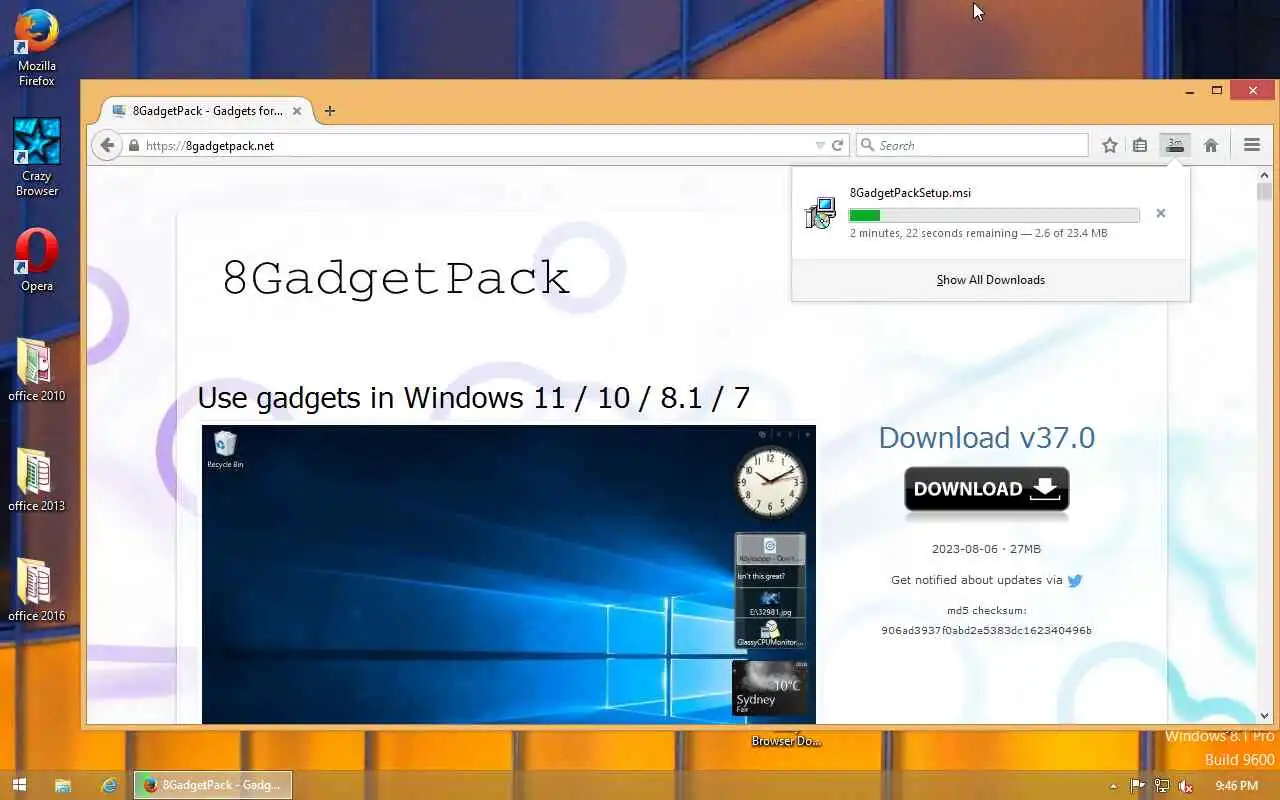This screenshot has height=800, width=1280.
Task: Open the Crazy Browser desktop icon
Action: point(37,157)
